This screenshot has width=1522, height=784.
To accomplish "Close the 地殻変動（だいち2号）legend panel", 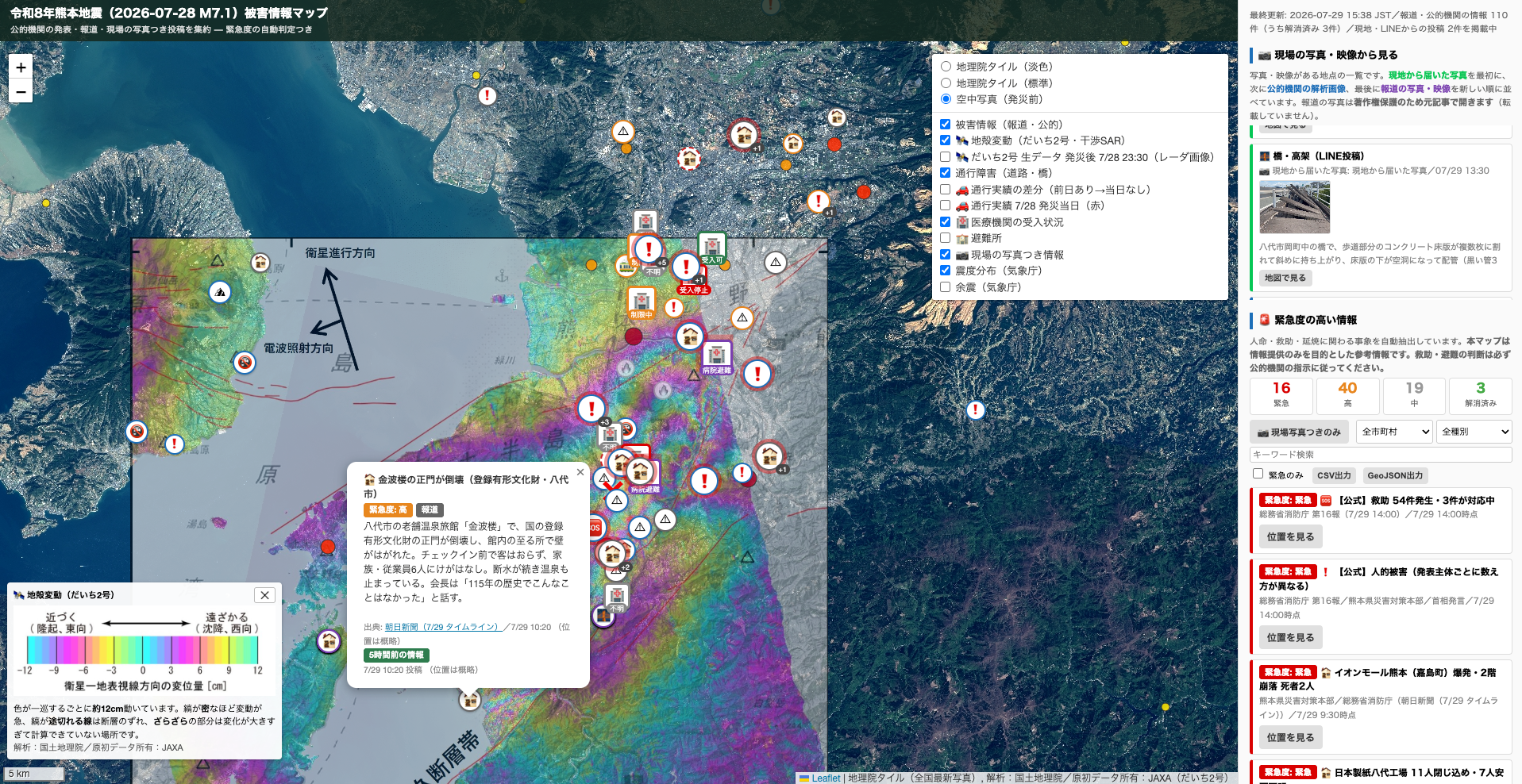I will point(265,595).
